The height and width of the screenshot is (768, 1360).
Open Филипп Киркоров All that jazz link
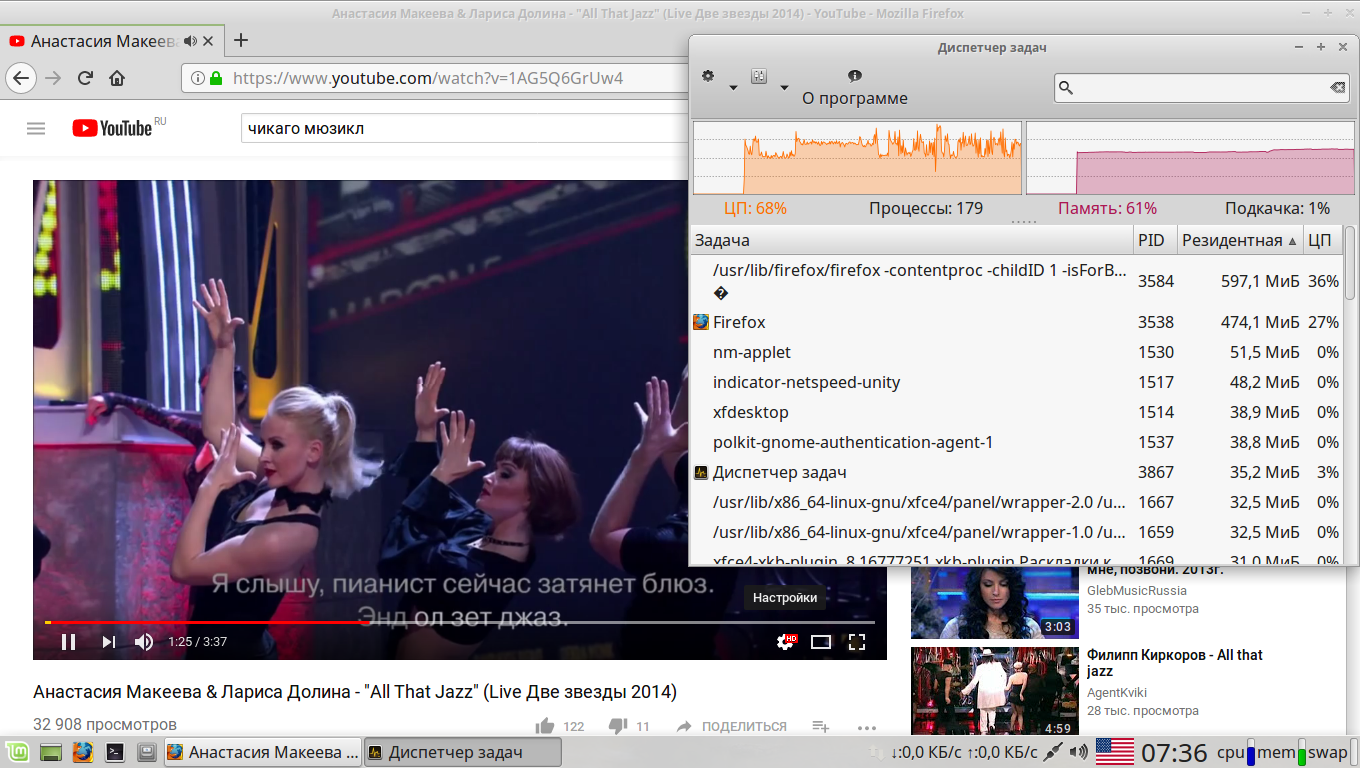pyautogui.click(x=1175, y=663)
